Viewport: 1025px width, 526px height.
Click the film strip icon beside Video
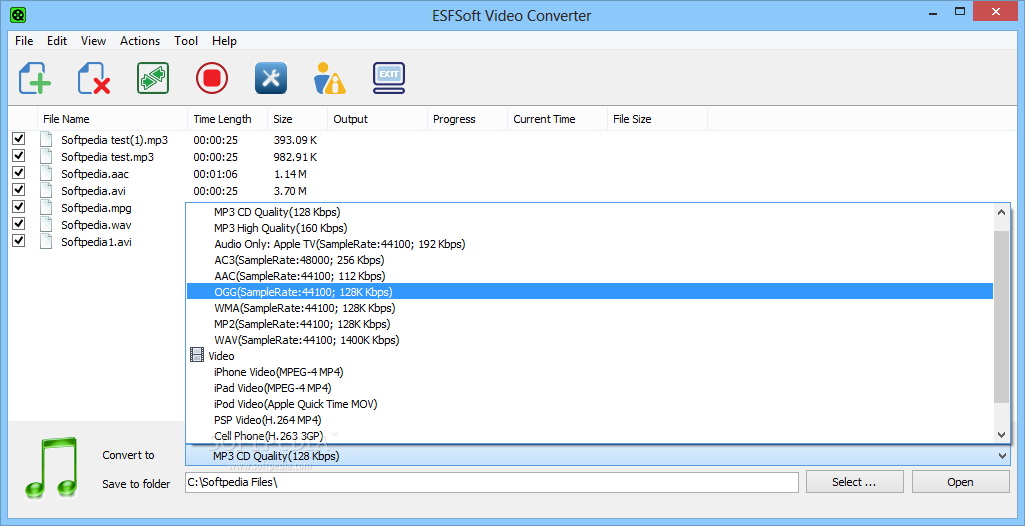(197, 355)
